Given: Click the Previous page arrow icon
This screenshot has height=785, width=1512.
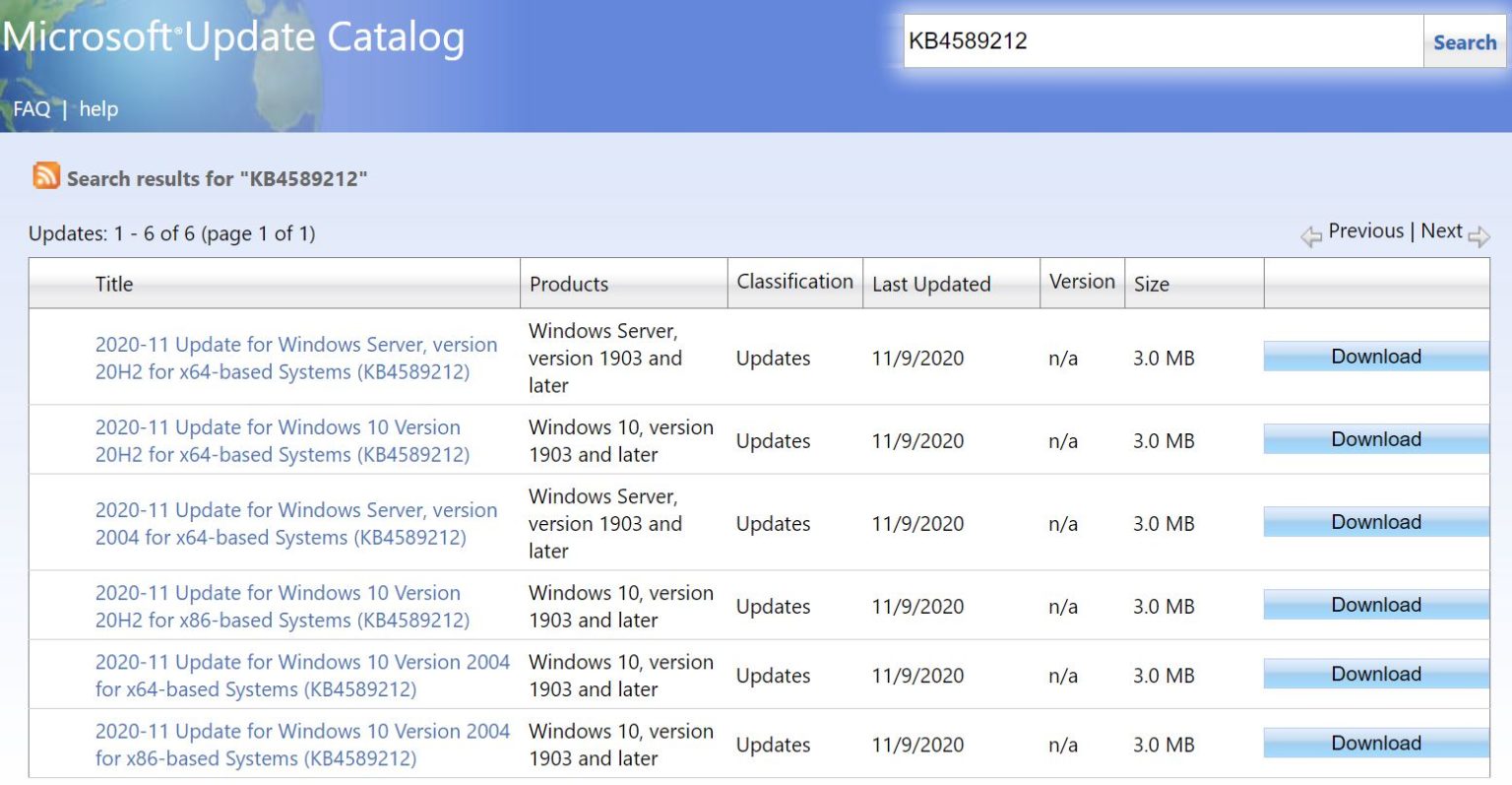Looking at the screenshot, I should [1311, 236].
